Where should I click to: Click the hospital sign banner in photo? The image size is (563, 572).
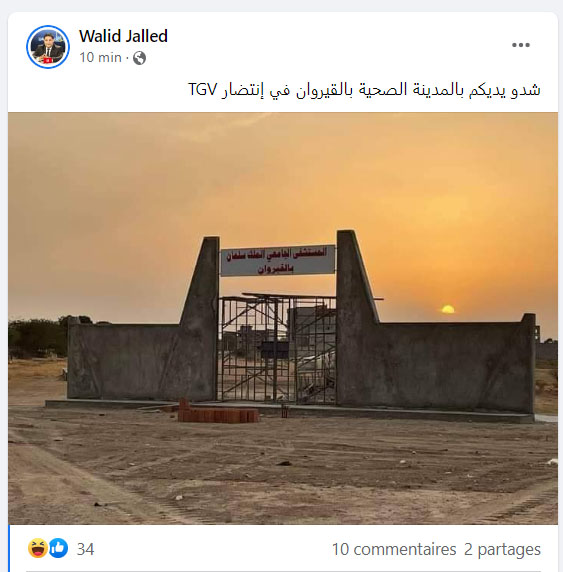pyautogui.click(x=278, y=260)
